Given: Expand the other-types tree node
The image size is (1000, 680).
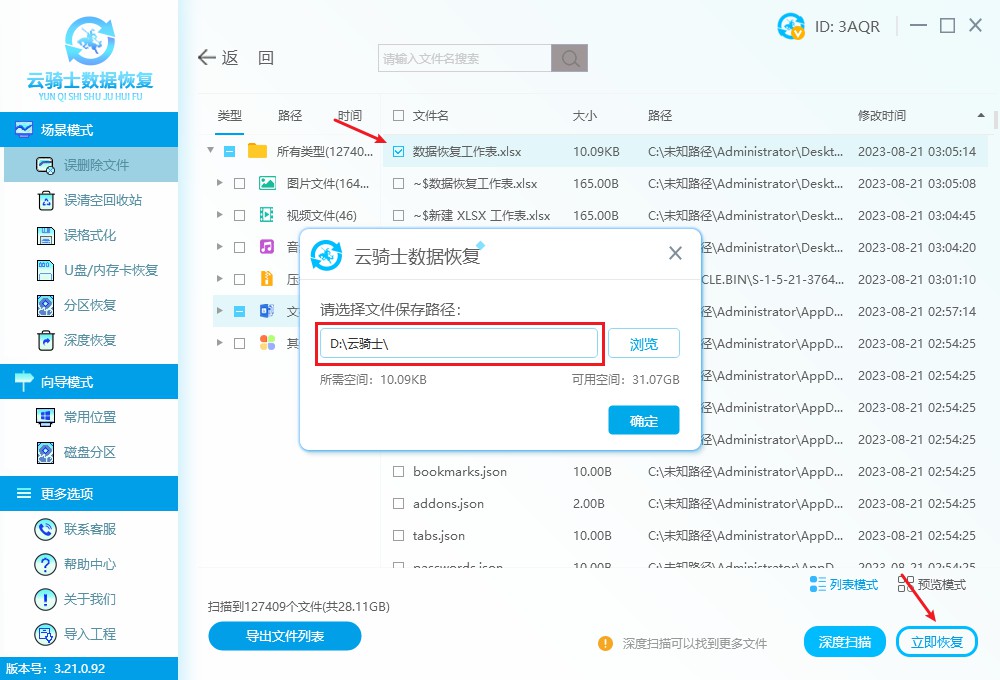Looking at the screenshot, I should 219,343.
